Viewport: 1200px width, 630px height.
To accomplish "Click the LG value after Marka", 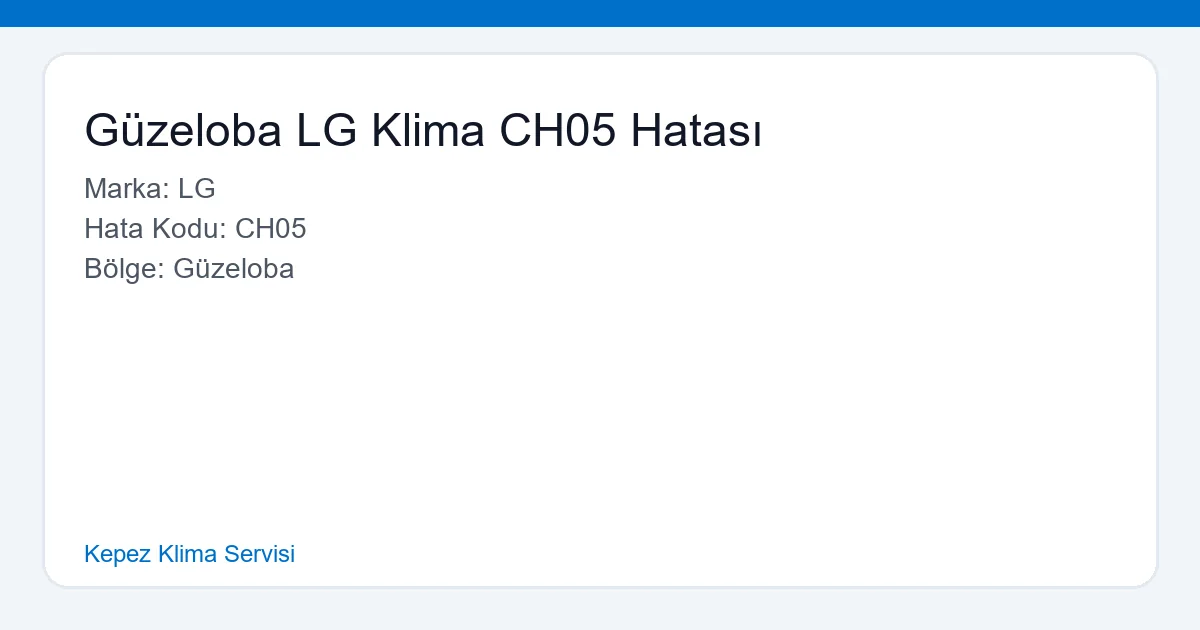I will point(197,189).
